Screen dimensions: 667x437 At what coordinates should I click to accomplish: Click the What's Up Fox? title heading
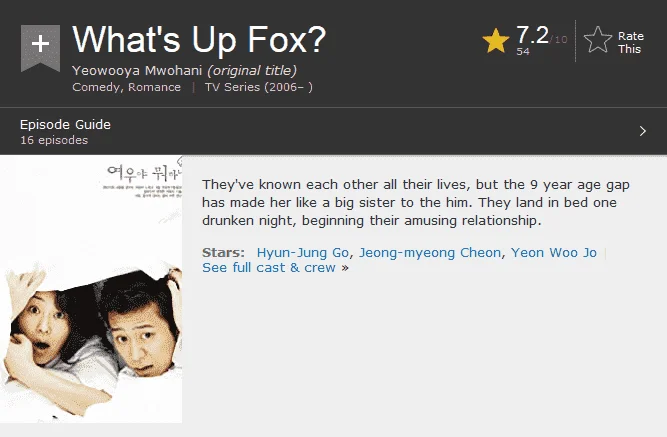coord(199,40)
